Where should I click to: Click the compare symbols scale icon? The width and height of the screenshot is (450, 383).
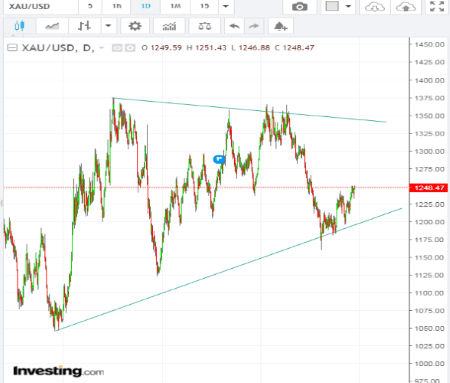pos(205,26)
